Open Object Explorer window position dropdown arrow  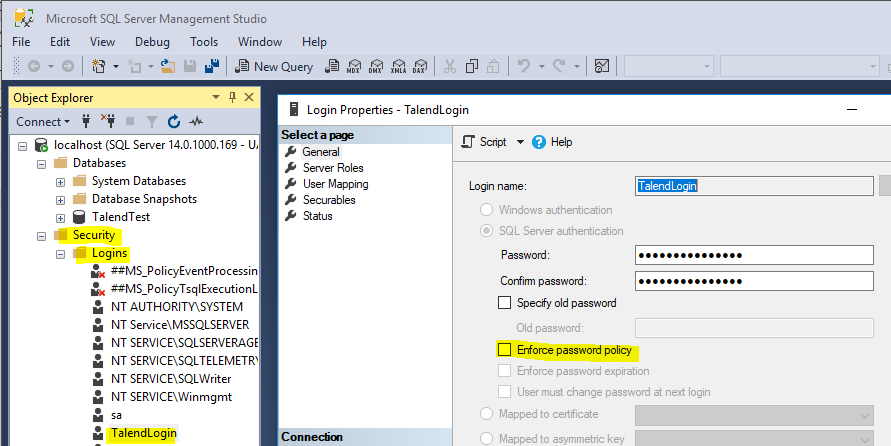[x=216, y=98]
